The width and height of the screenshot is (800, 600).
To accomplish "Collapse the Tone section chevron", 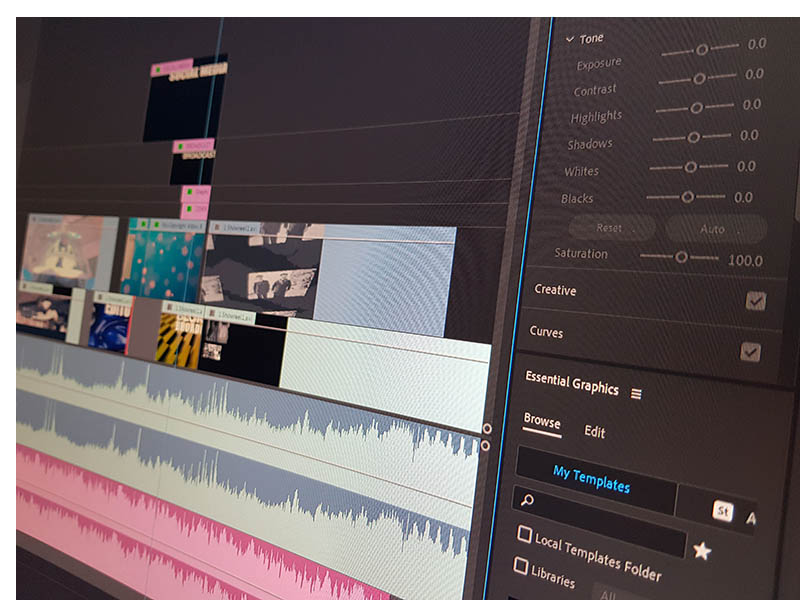I will pyautogui.click(x=570, y=39).
